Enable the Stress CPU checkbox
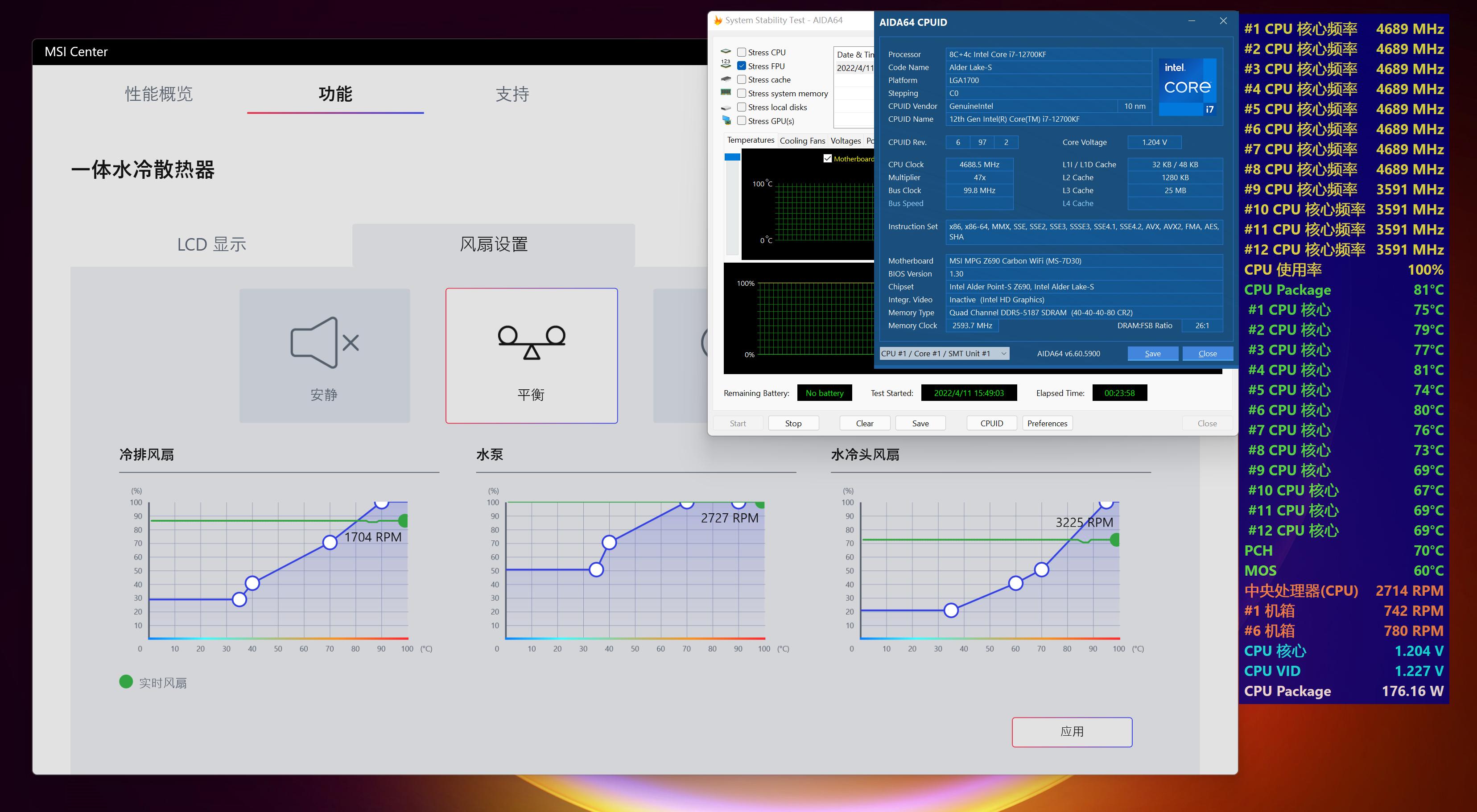The image size is (1477, 812). [x=741, y=52]
